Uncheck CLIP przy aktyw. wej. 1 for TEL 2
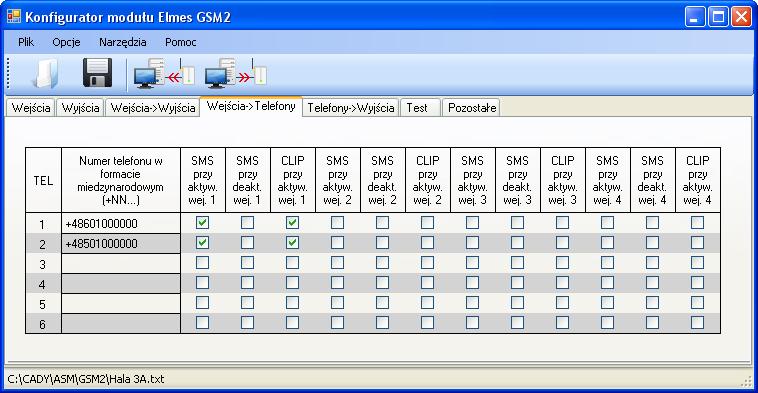This screenshot has height=393, width=758. pos(292,243)
